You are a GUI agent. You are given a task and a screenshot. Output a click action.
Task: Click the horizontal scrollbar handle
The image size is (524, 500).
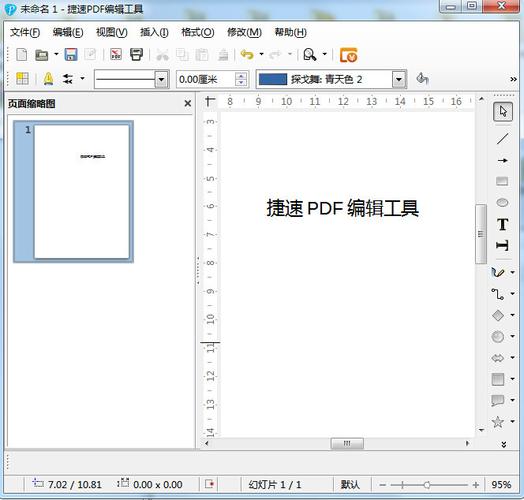point(347,444)
